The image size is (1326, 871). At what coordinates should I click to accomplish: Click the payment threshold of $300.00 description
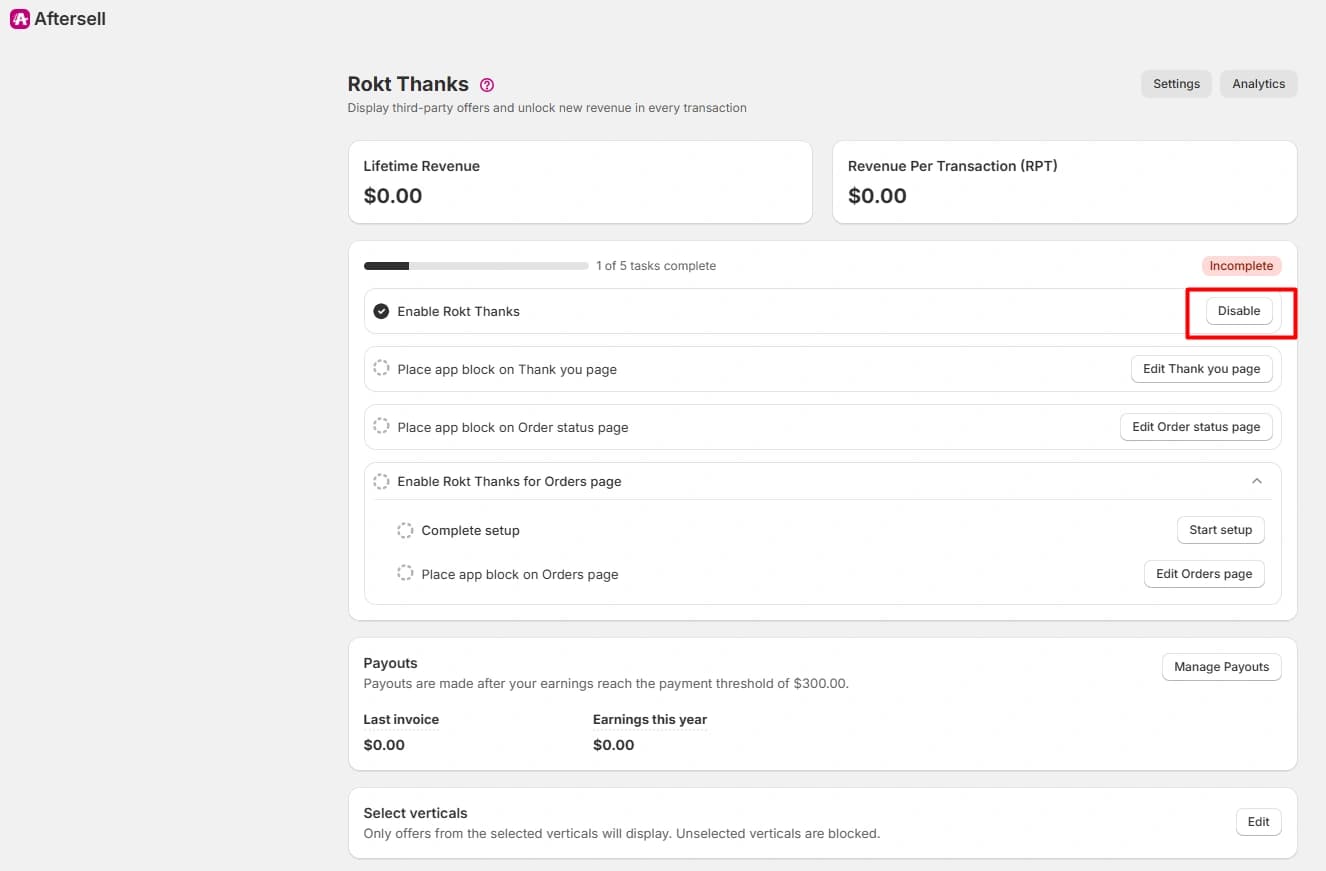click(606, 684)
